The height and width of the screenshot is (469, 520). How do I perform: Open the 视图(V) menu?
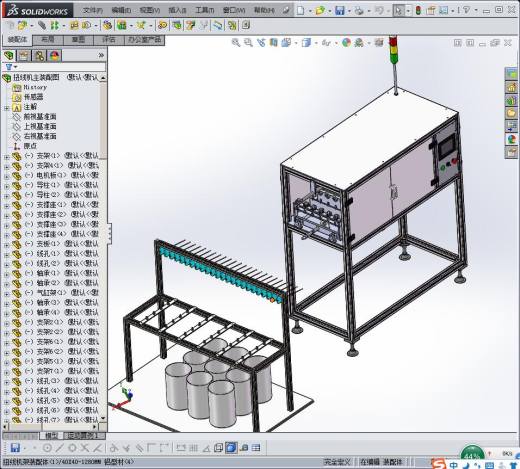(x=150, y=10)
